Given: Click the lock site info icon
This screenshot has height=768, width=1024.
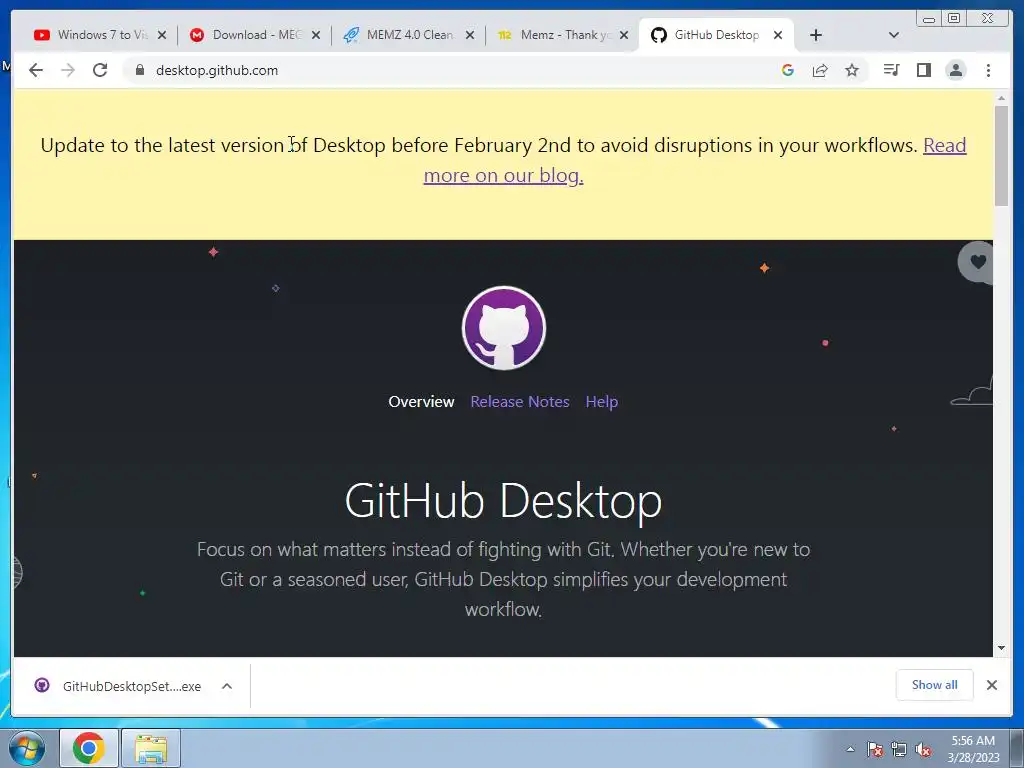Looking at the screenshot, I should [x=139, y=70].
